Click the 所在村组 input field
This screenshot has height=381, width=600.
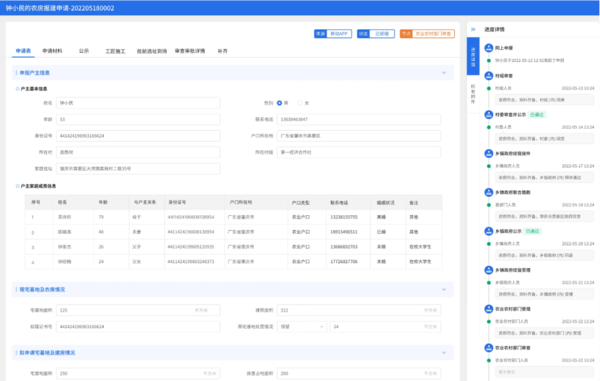(359, 152)
